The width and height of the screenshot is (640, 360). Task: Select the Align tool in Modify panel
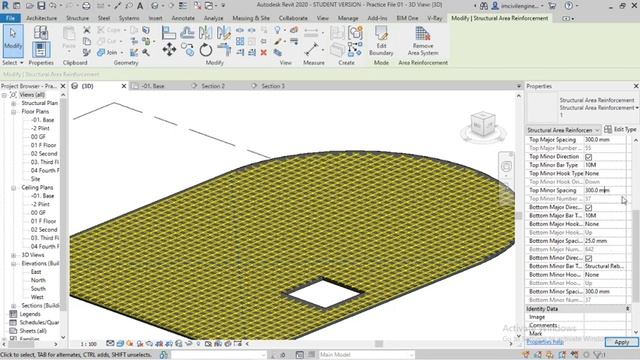coord(169,33)
